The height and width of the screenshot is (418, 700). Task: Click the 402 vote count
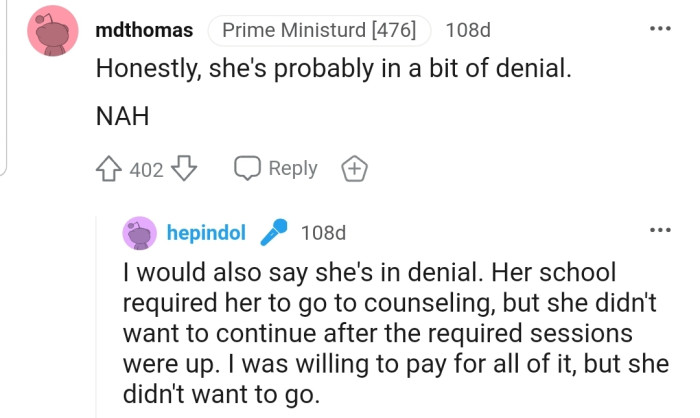(146, 170)
